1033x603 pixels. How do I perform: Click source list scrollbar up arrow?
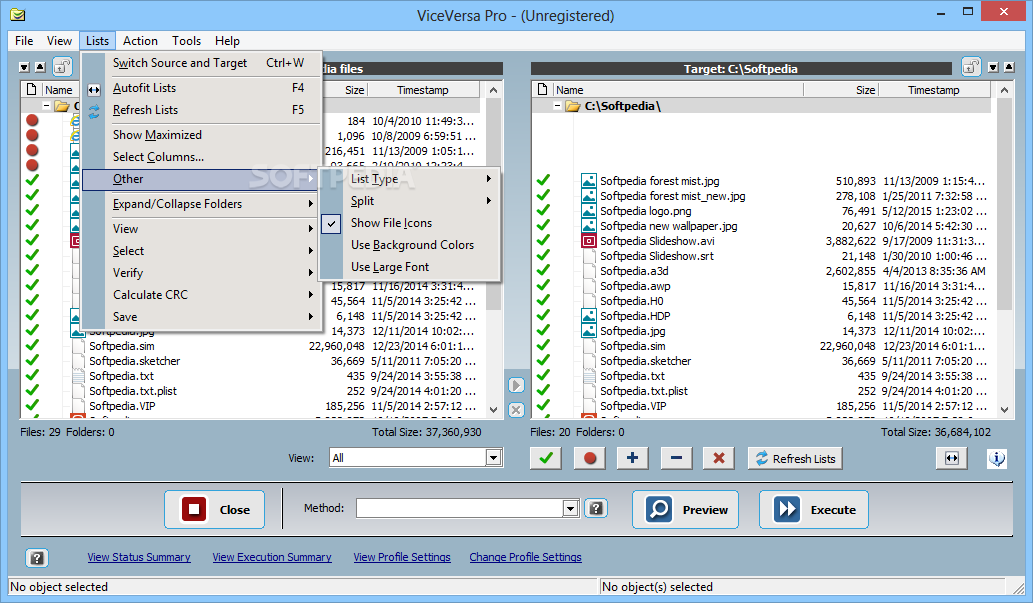coord(493,90)
